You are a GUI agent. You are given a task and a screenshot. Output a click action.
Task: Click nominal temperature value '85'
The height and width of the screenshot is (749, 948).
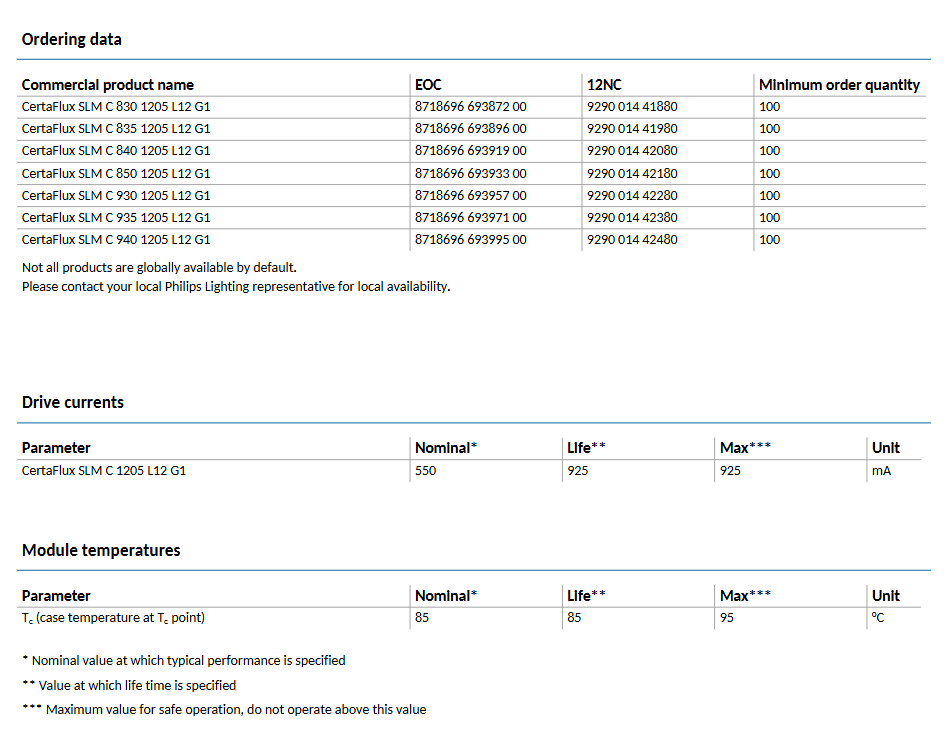tap(422, 618)
